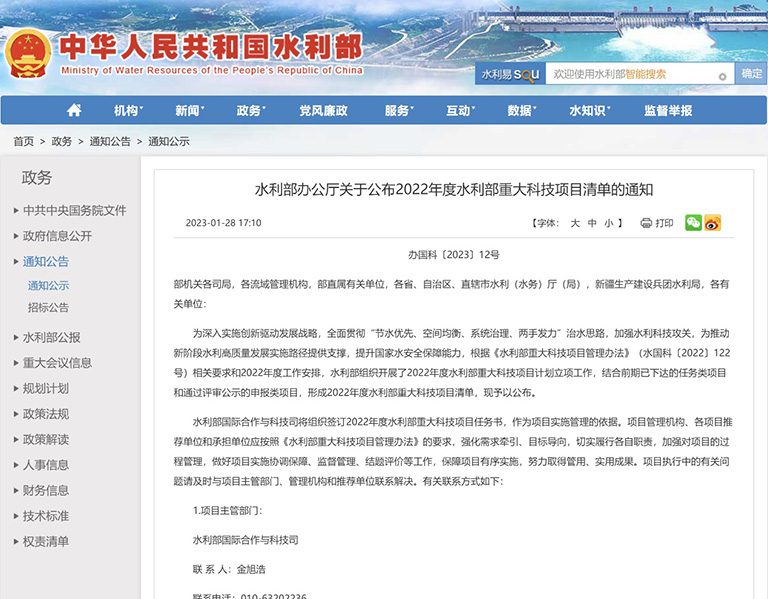Open the 数据 menu
The height and width of the screenshot is (599, 768).
[x=522, y=111]
